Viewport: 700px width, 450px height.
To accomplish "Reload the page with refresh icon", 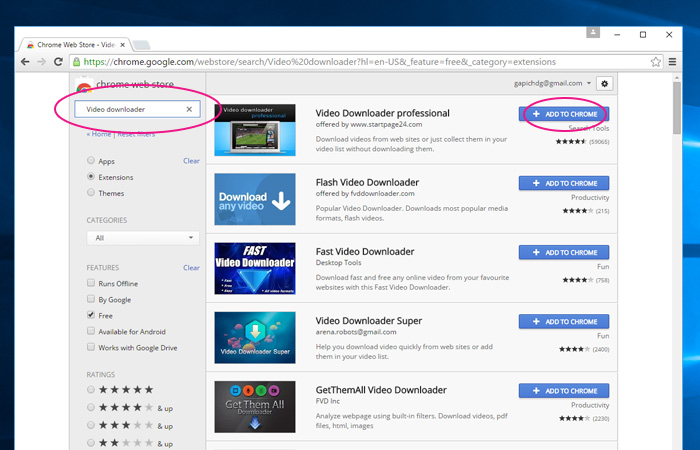I will [x=58, y=62].
